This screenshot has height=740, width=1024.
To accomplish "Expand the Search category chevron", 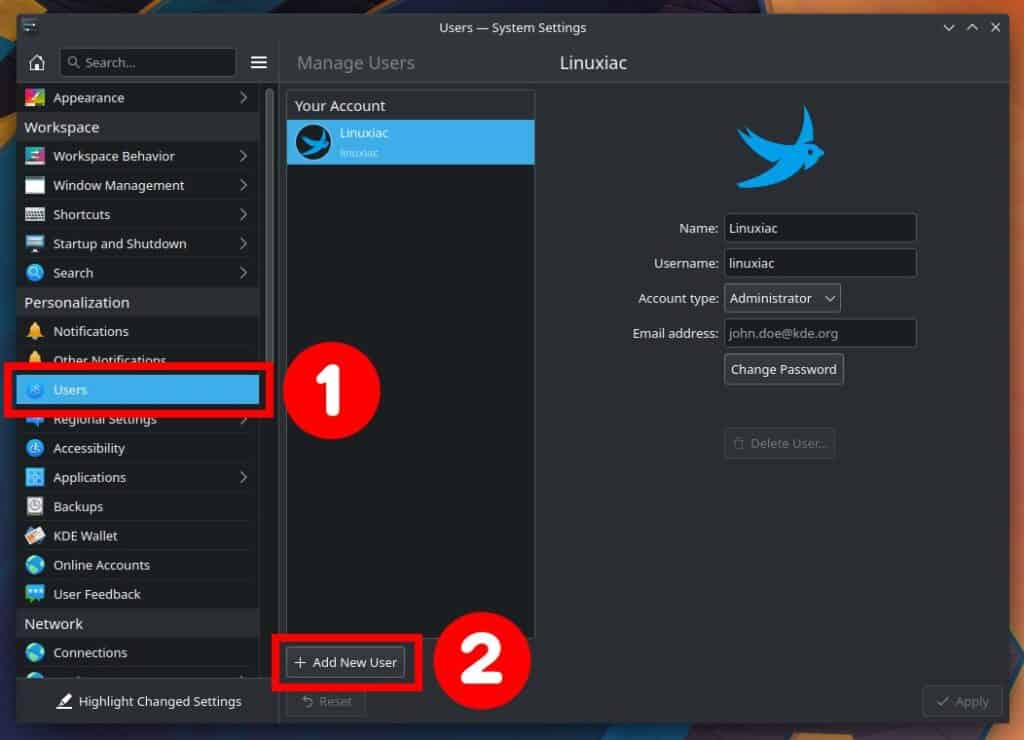I will (x=244, y=273).
